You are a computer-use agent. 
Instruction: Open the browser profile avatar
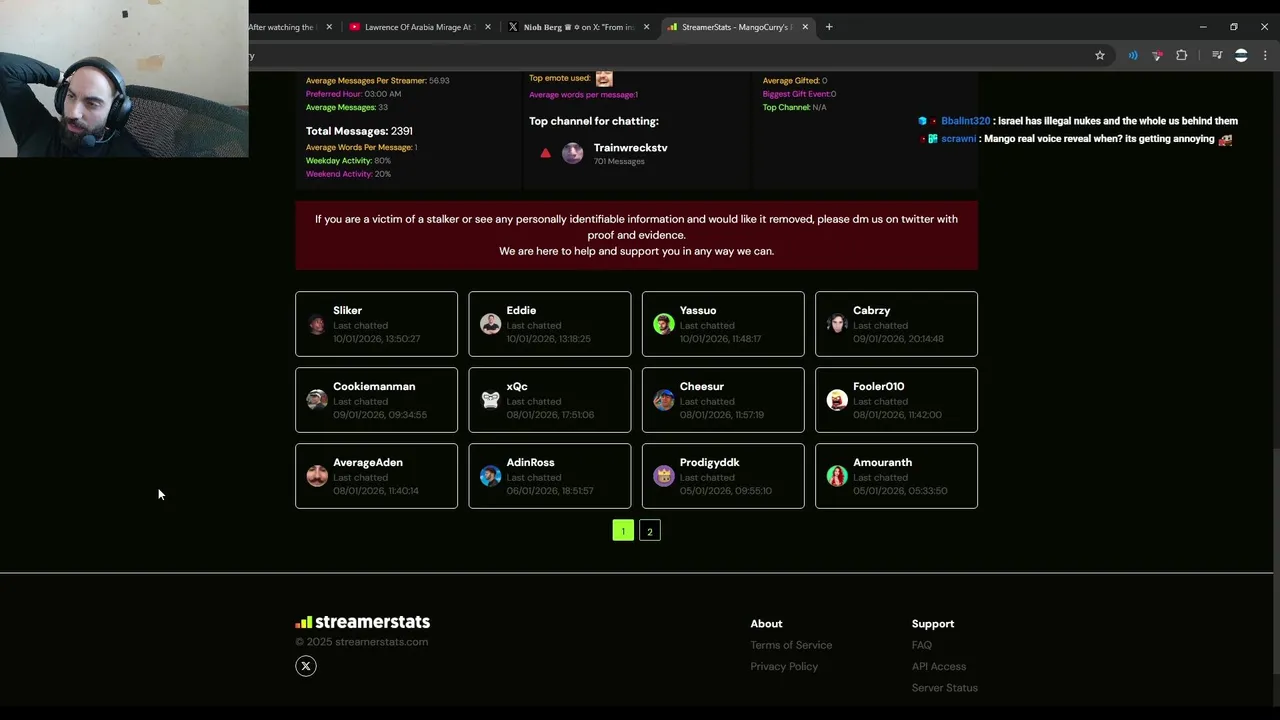click(x=1241, y=56)
